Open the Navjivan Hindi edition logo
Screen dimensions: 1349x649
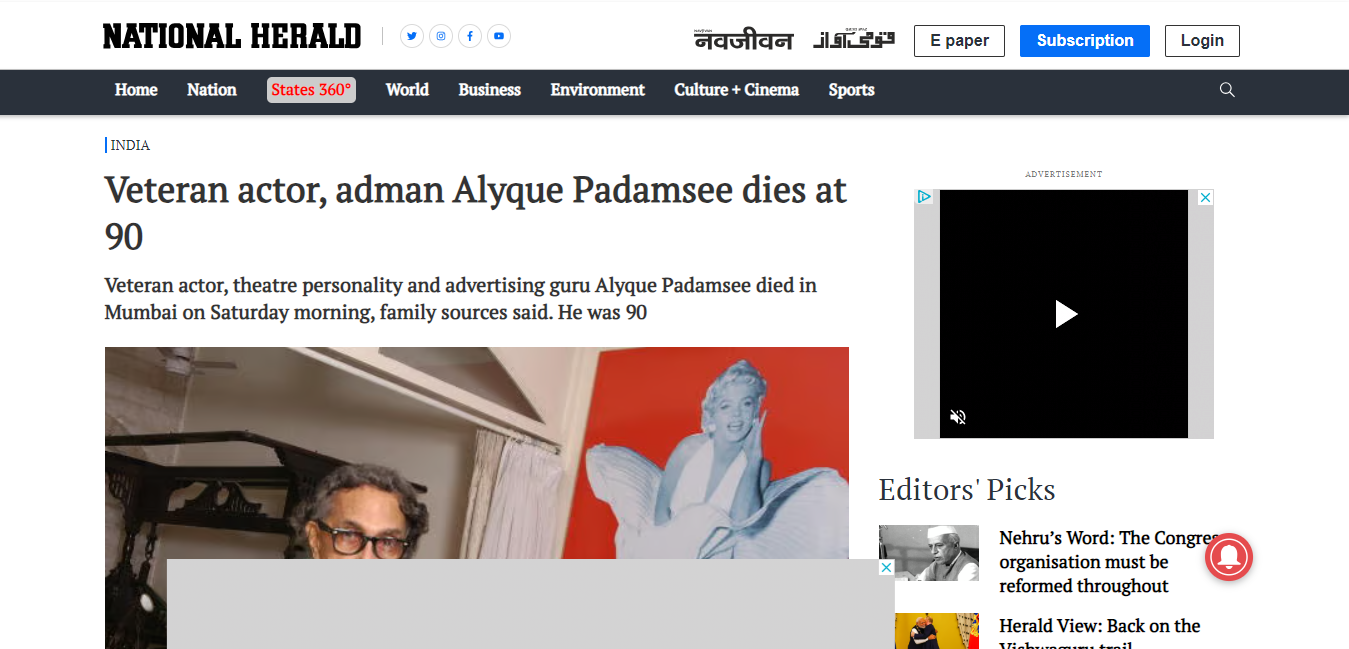pyautogui.click(x=744, y=40)
